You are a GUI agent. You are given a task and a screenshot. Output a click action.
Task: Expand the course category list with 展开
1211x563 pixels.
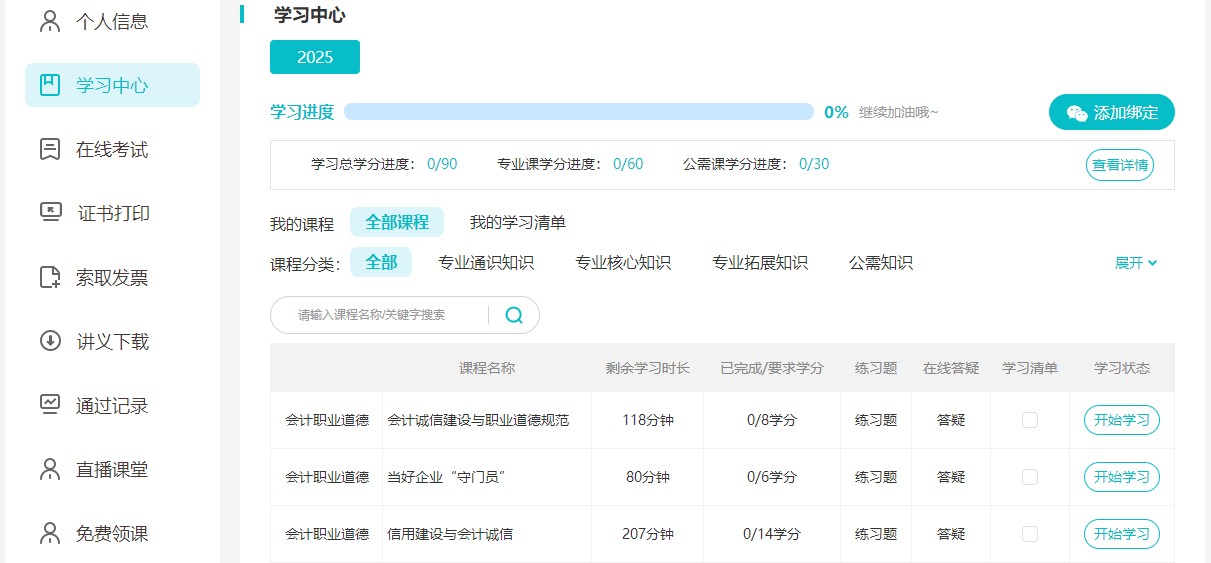(x=1136, y=263)
